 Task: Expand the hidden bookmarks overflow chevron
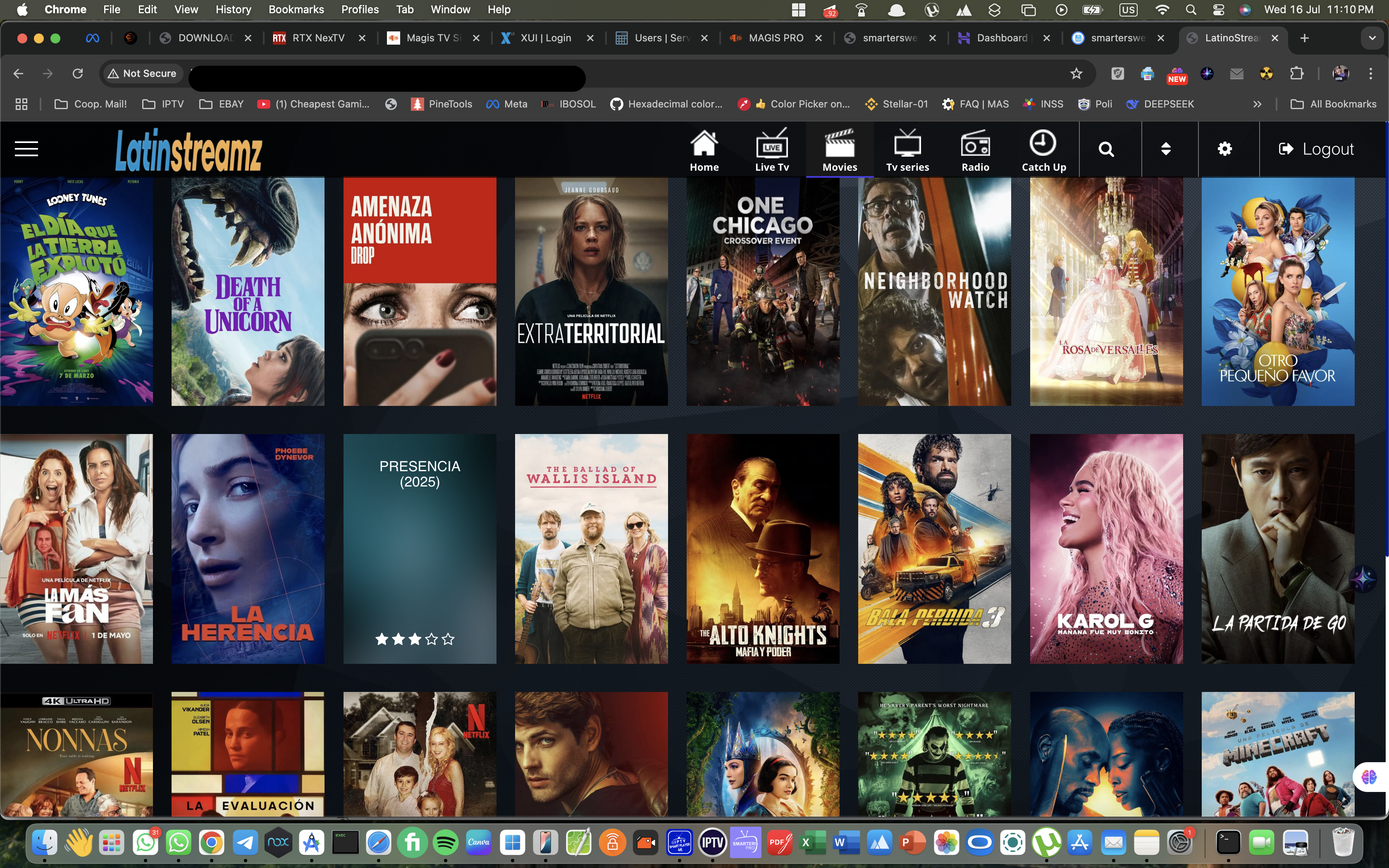1257,104
